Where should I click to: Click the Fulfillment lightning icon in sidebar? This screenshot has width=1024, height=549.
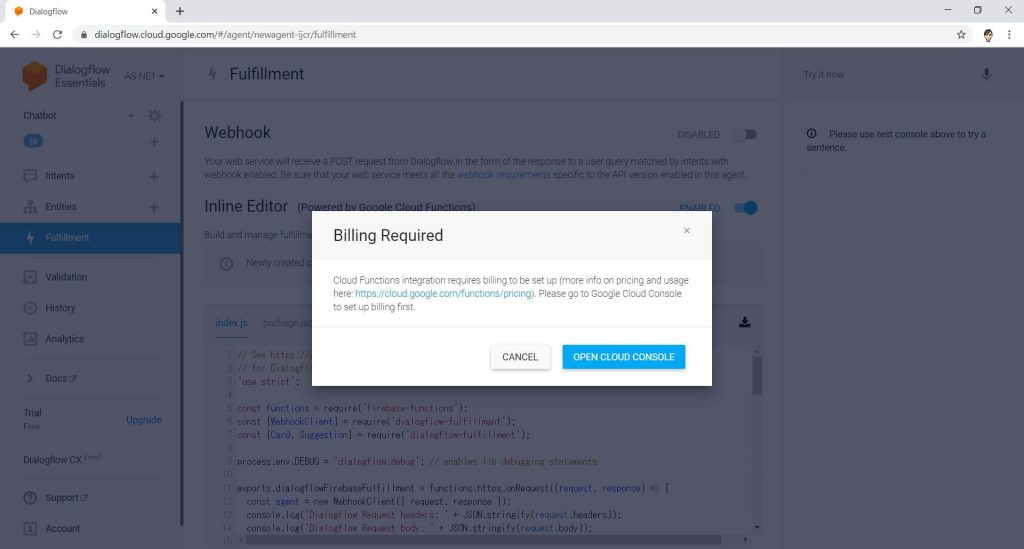30,238
